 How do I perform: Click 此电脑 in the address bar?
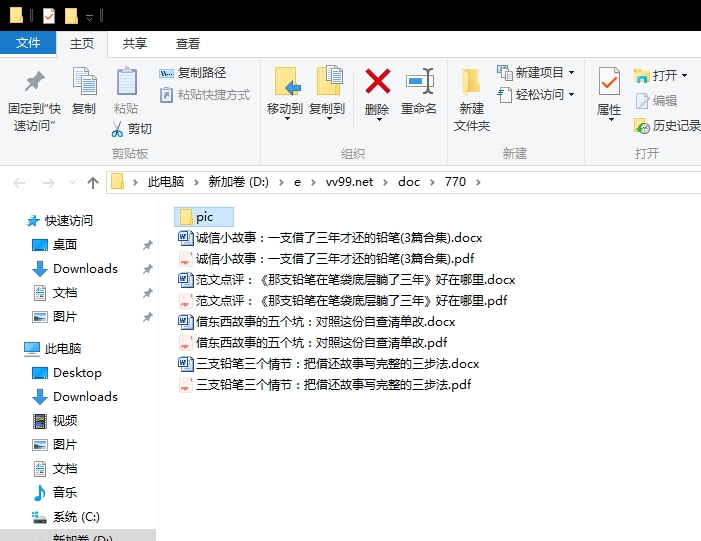tap(166, 182)
